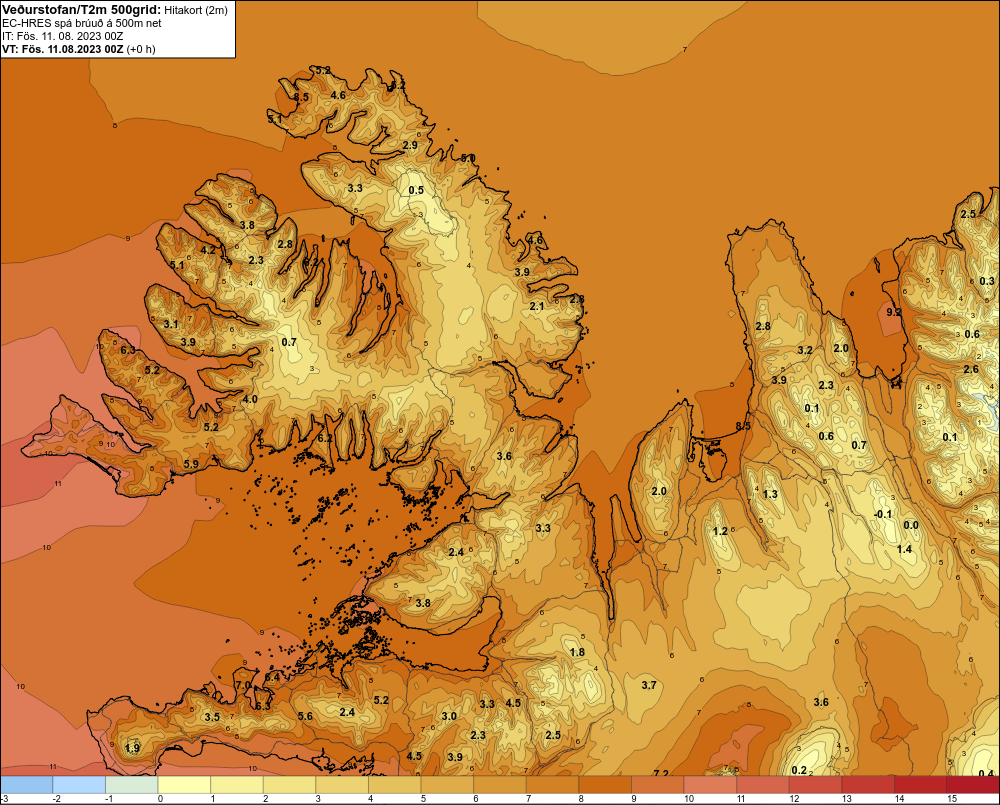1000x805 pixels.
Task: Pick the legend color between -1 and 0
Action: coord(131,784)
